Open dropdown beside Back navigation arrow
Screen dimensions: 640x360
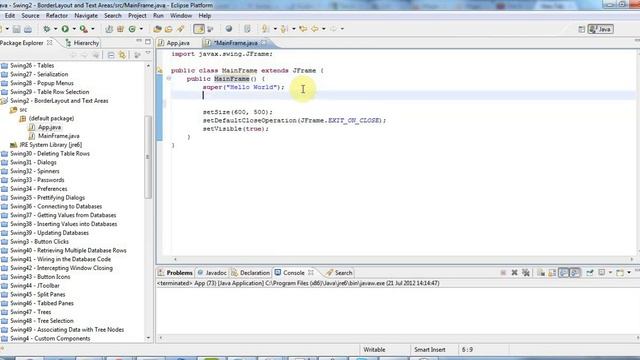pyautogui.click(x=324, y=29)
